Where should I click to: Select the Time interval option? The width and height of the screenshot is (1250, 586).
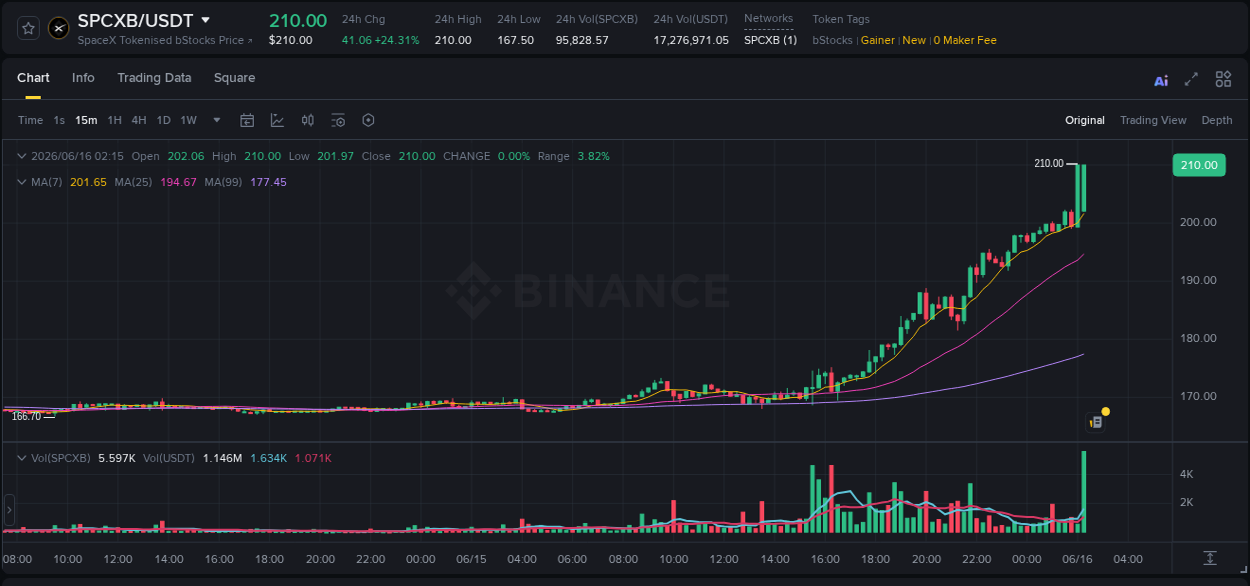tap(30, 120)
